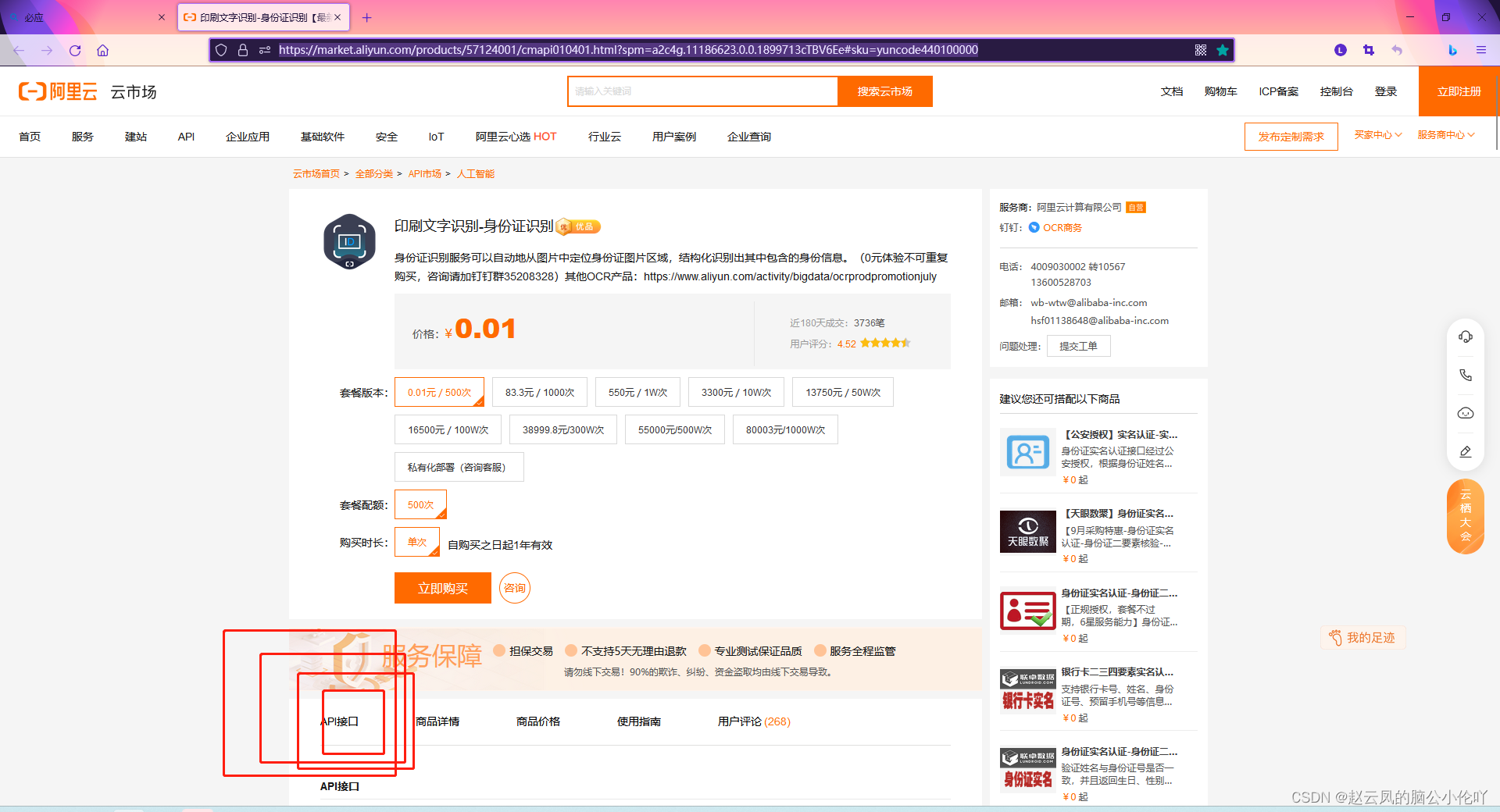Switch to 商品价格 tab
Screen dimensions: 1500x812
tap(538, 721)
